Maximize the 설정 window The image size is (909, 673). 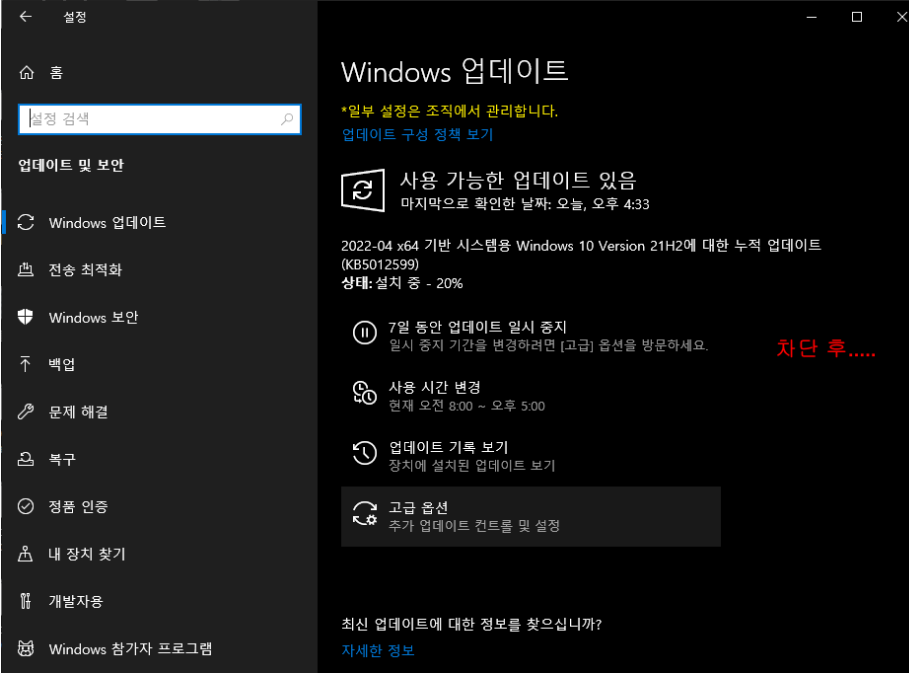point(857,17)
